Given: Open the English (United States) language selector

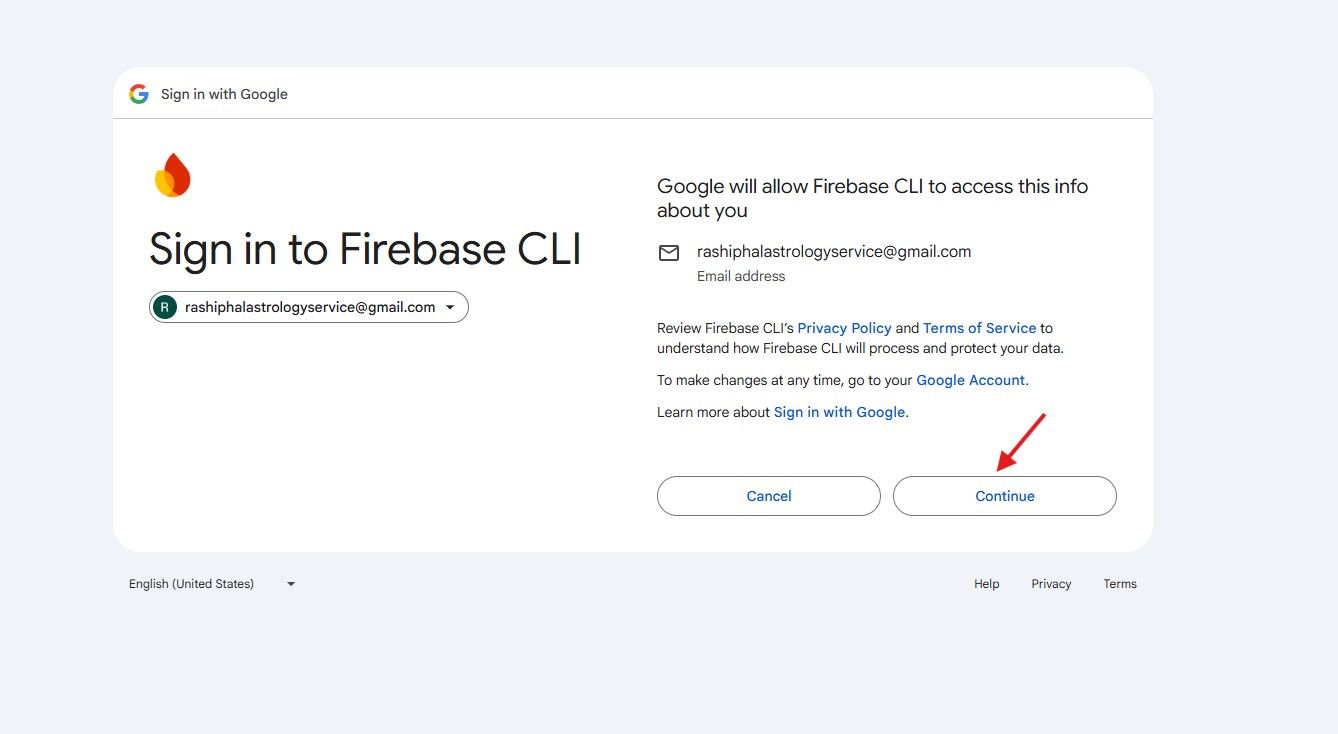Looking at the screenshot, I should 191,584.
